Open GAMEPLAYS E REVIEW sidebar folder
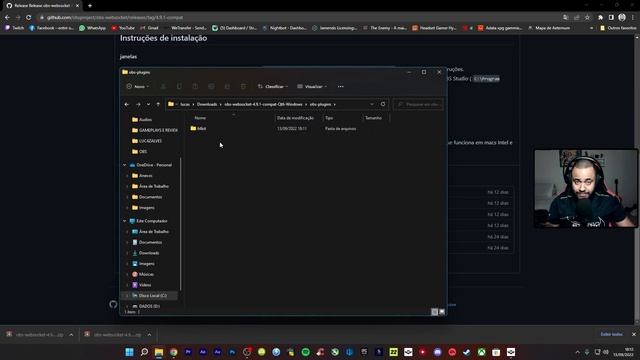Image resolution: width=640 pixels, height=360 pixels. click(x=154, y=130)
